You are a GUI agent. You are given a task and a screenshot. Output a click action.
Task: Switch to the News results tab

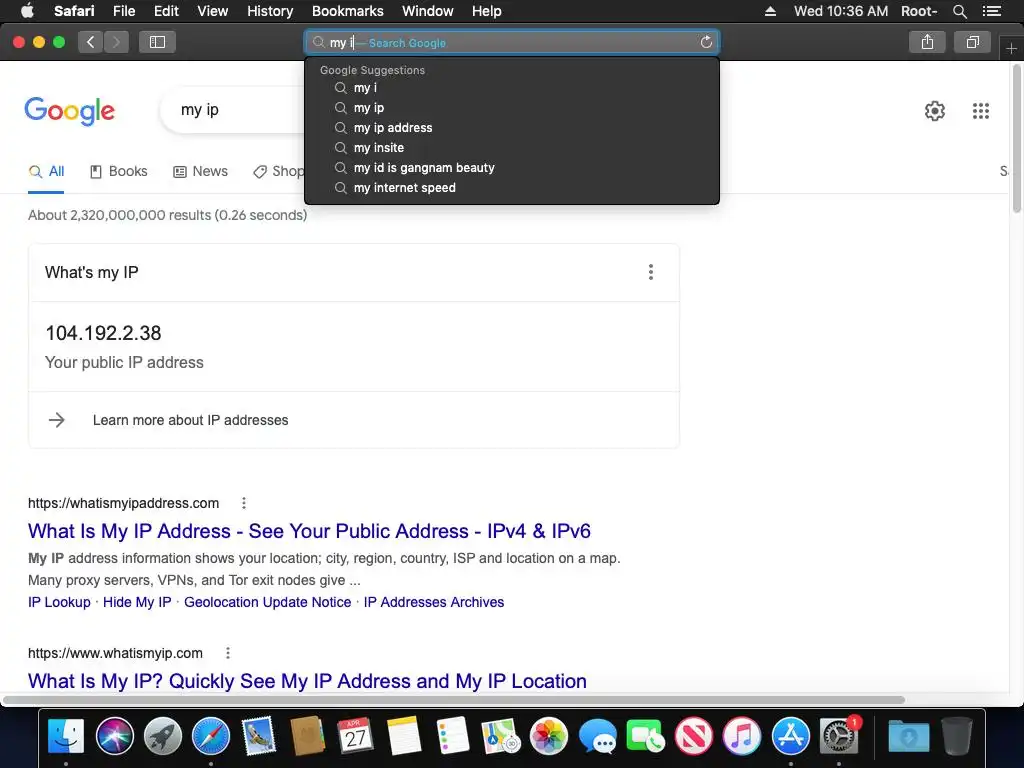pos(200,172)
